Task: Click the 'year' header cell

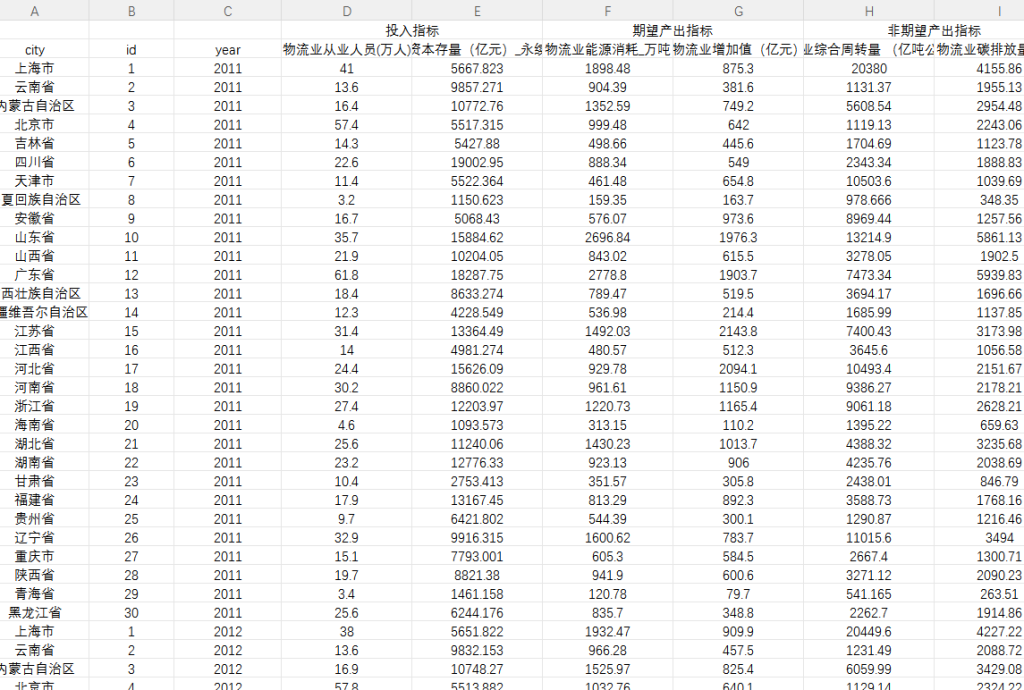Action: point(228,50)
